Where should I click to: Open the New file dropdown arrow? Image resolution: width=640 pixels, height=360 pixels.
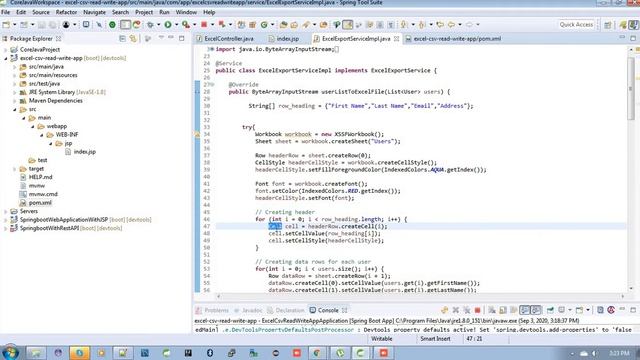click(x=14, y=24)
